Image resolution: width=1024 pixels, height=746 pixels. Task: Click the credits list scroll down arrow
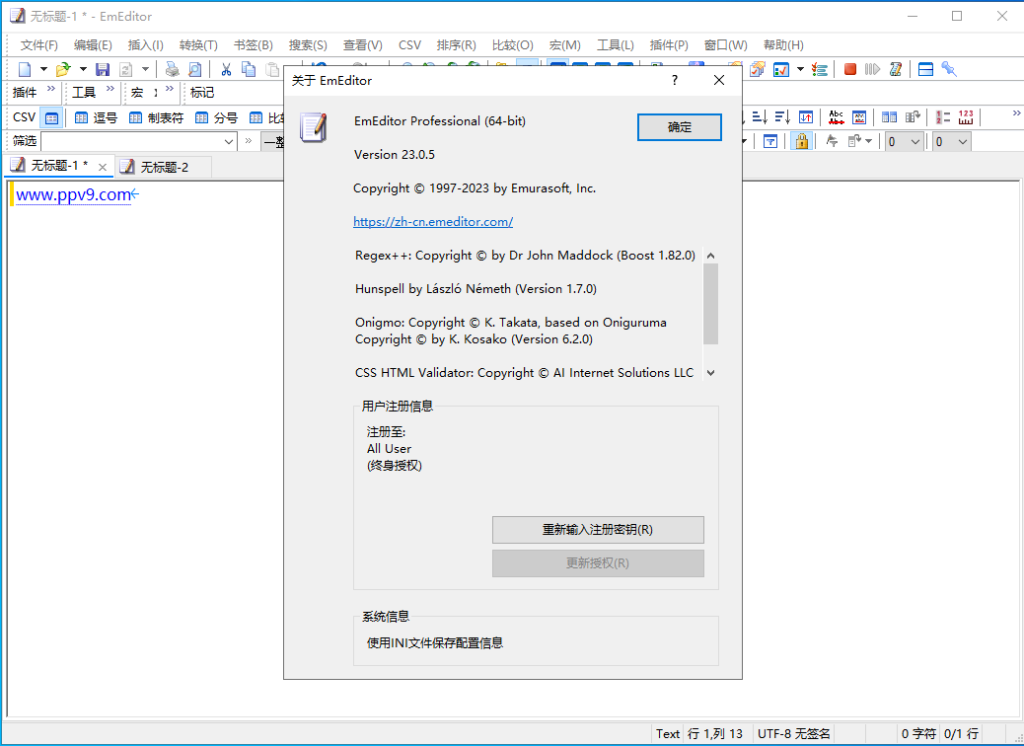[x=711, y=373]
